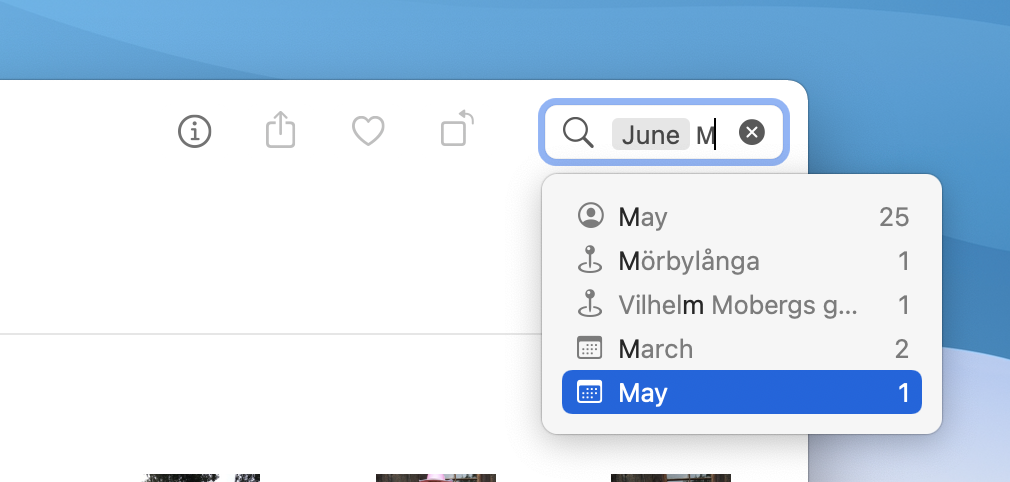Open the middle photo thumbnail at bottom

tap(436, 478)
